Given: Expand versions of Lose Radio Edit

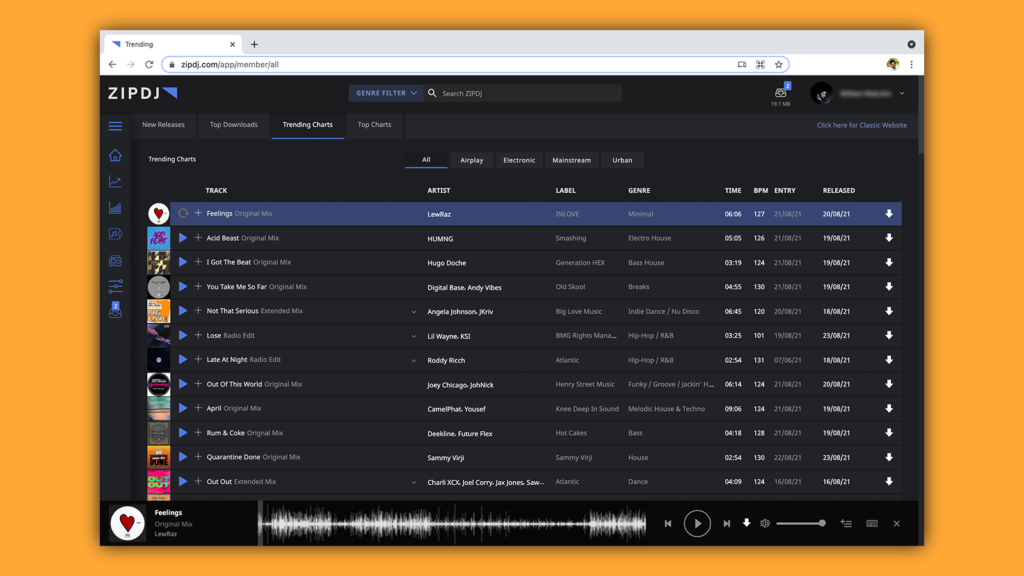Looking at the screenshot, I should [413, 336].
